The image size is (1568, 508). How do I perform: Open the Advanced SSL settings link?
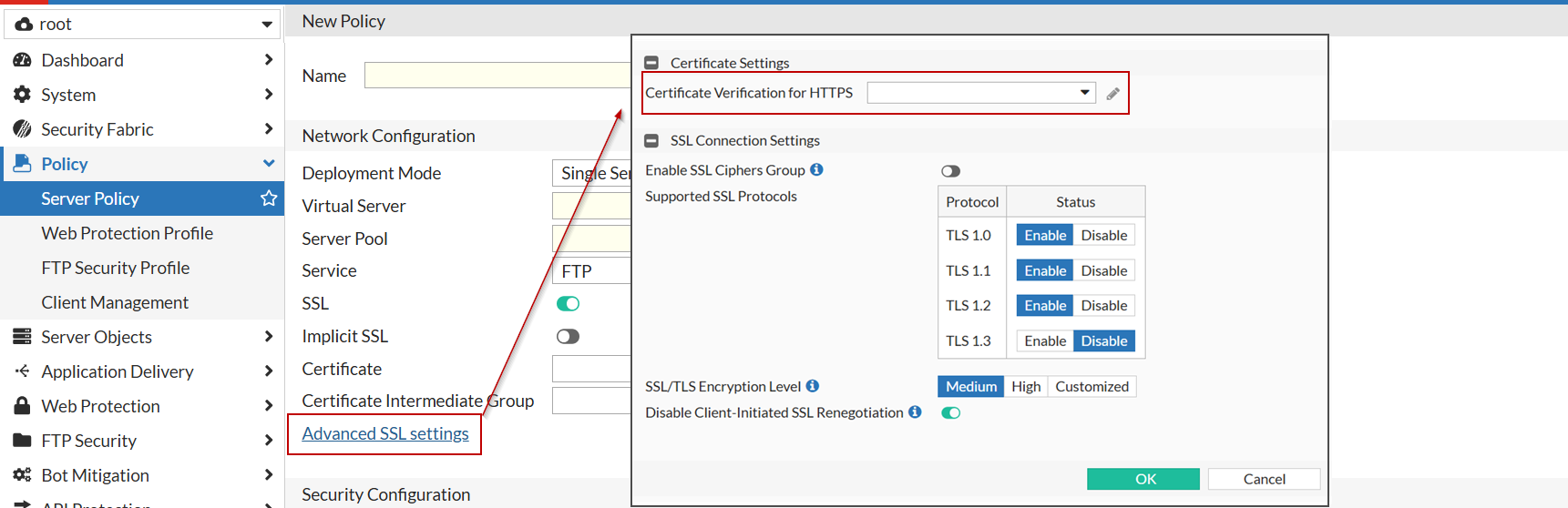pos(385,434)
